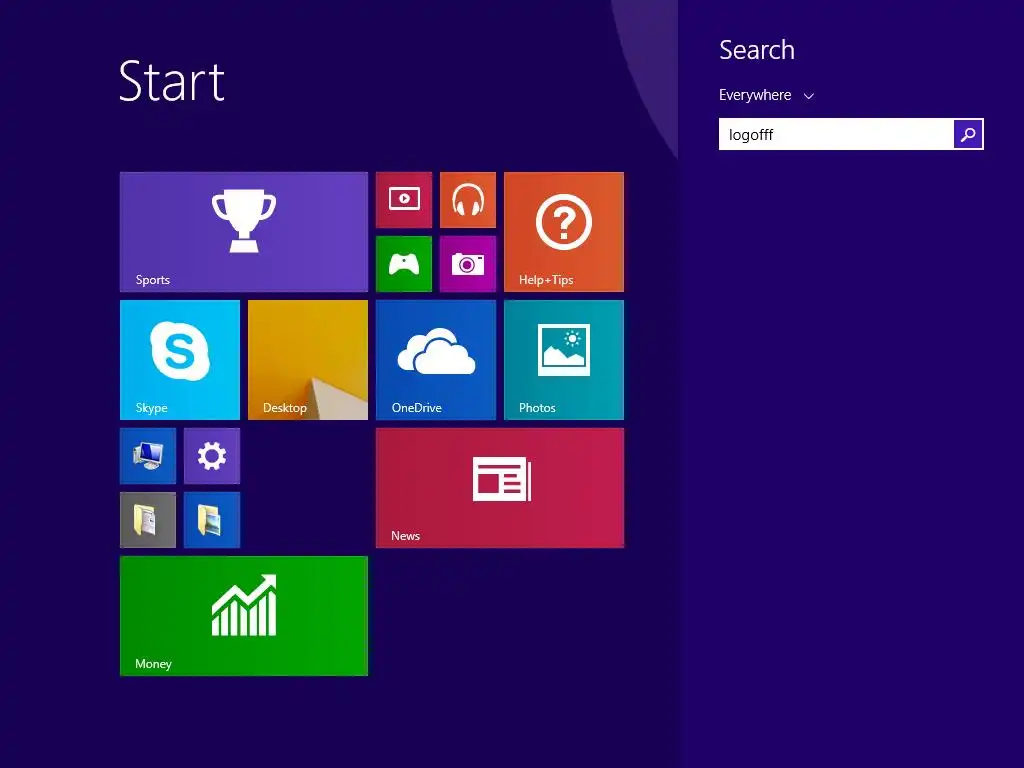Open the News tile
Screen dimensions: 1024x768
(x=500, y=488)
